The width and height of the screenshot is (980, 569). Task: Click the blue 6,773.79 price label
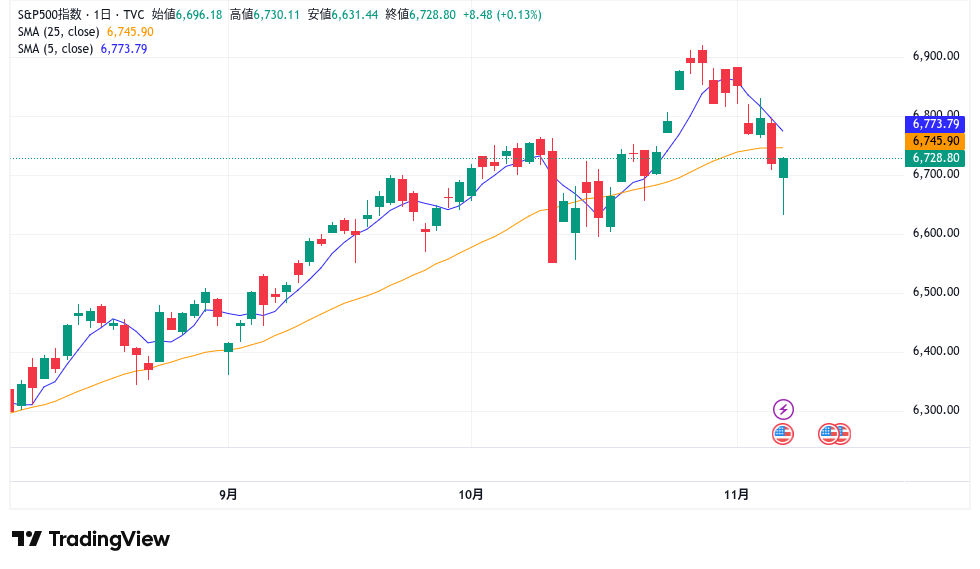coord(935,124)
